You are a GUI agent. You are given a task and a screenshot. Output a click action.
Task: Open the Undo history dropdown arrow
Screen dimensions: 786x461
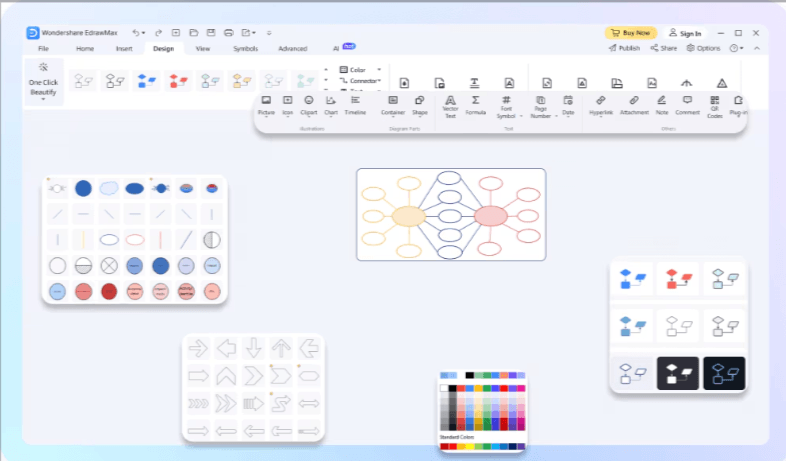pyautogui.click(x=144, y=33)
